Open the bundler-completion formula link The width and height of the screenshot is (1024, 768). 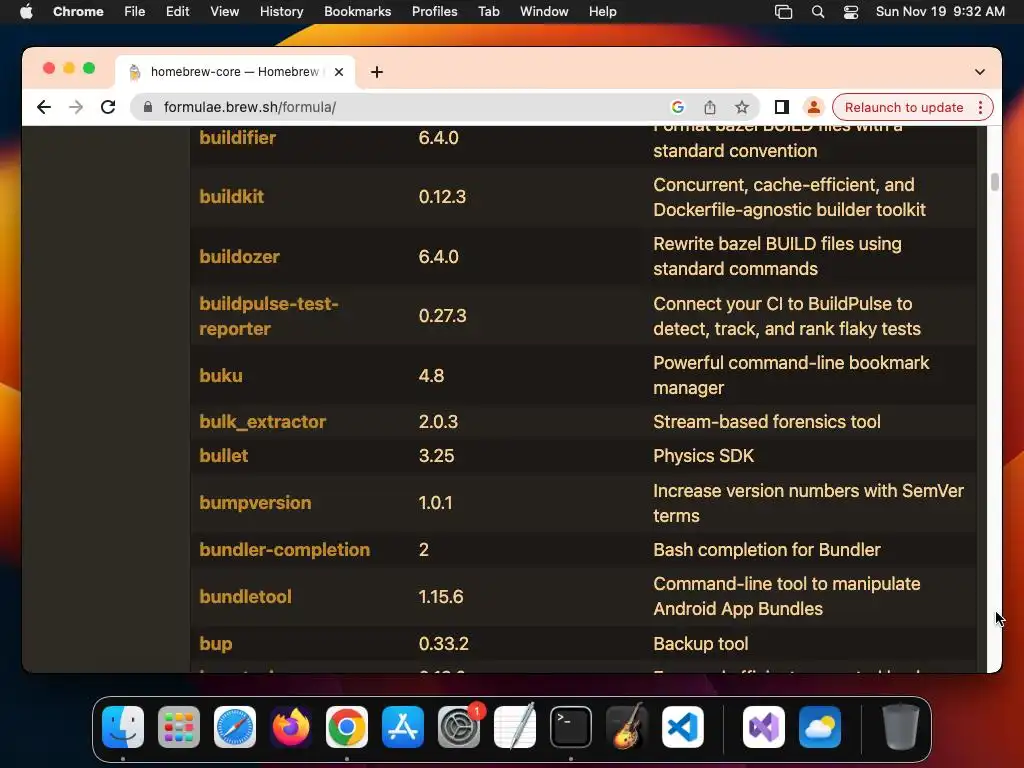[x=285, y=550]
